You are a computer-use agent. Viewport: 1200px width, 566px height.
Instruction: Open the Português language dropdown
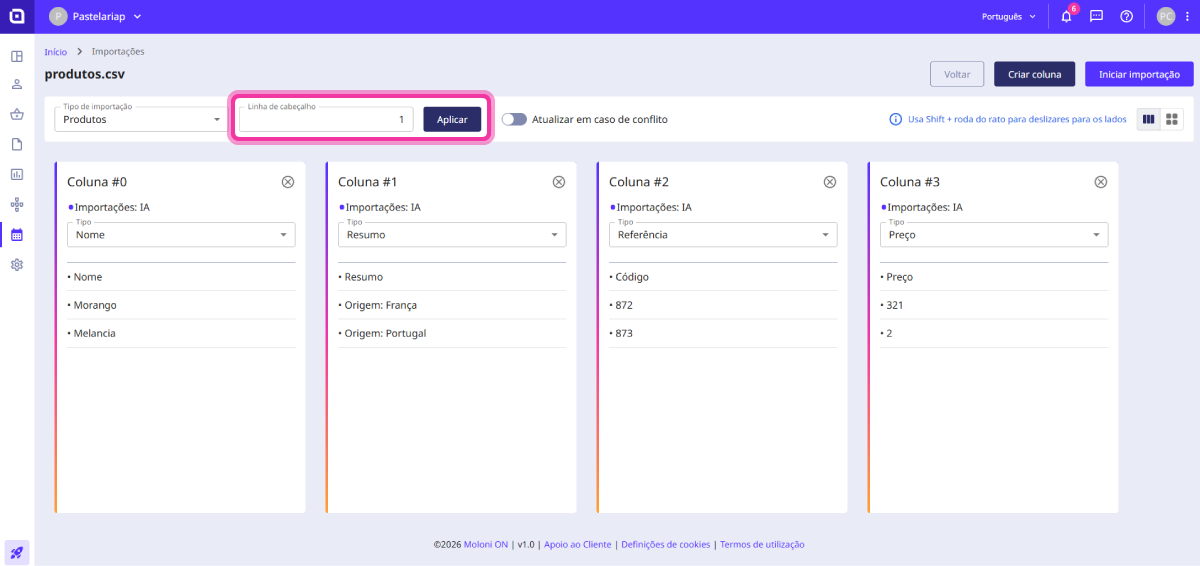[1010, 16]
